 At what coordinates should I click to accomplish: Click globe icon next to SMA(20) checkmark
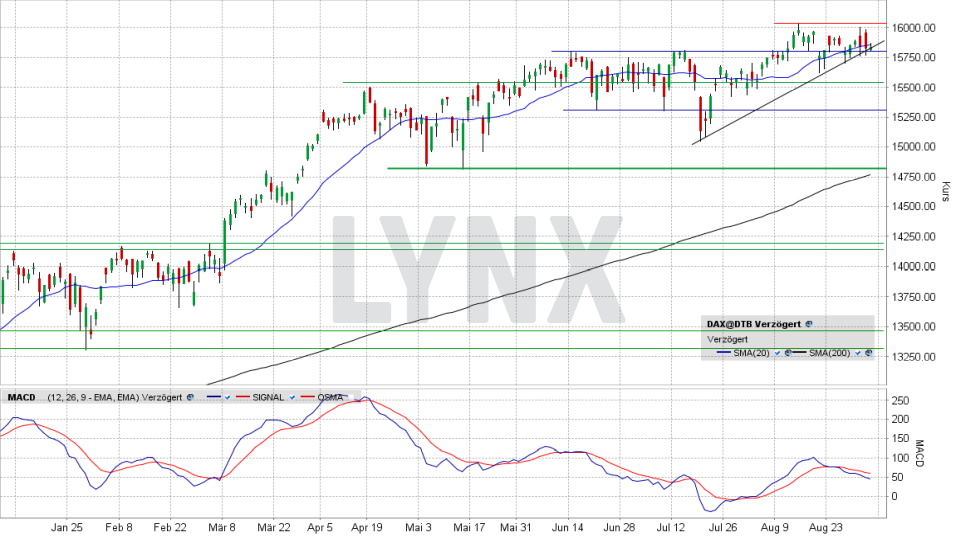pyautogui.click(x=788, y=353)
